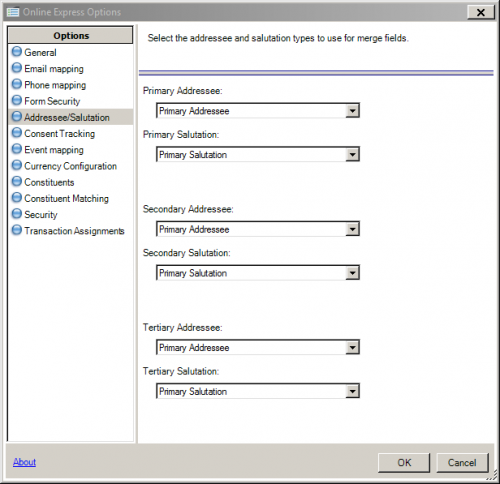Viewport: 500px width, 484px height.
Task: Open the Primary Addressee dropdown arrow
Action: (352, 111)
